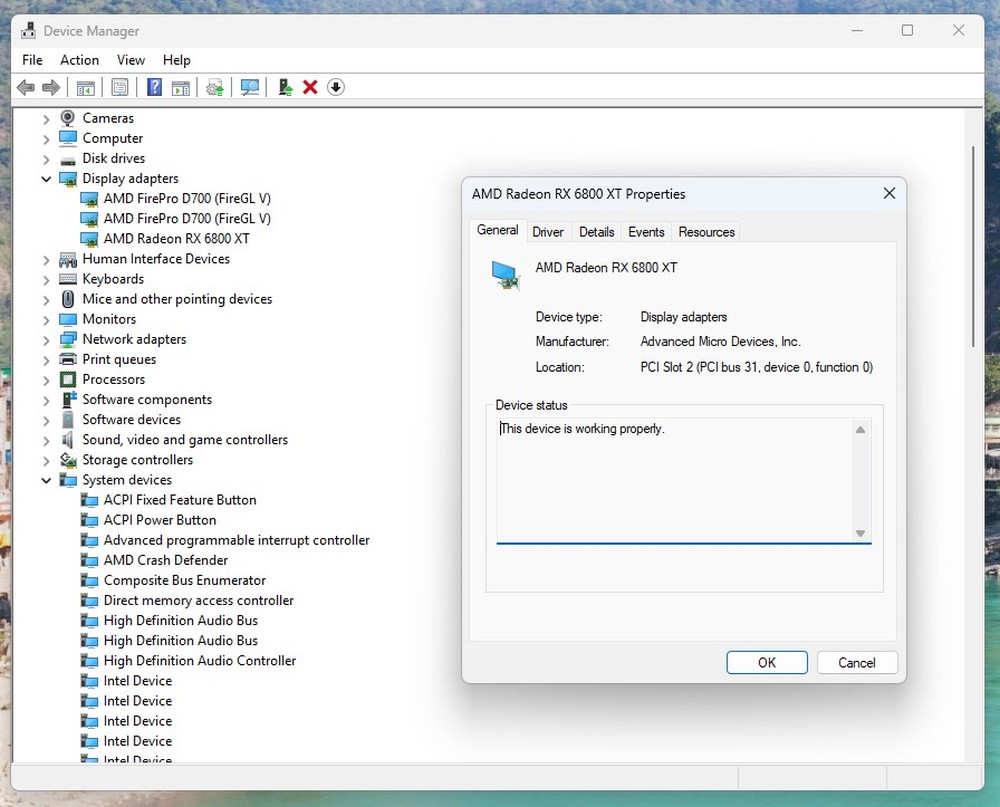This screenshot has width=1000, height=807.
Task: Expand the Network adapters category
Action: 46,340
